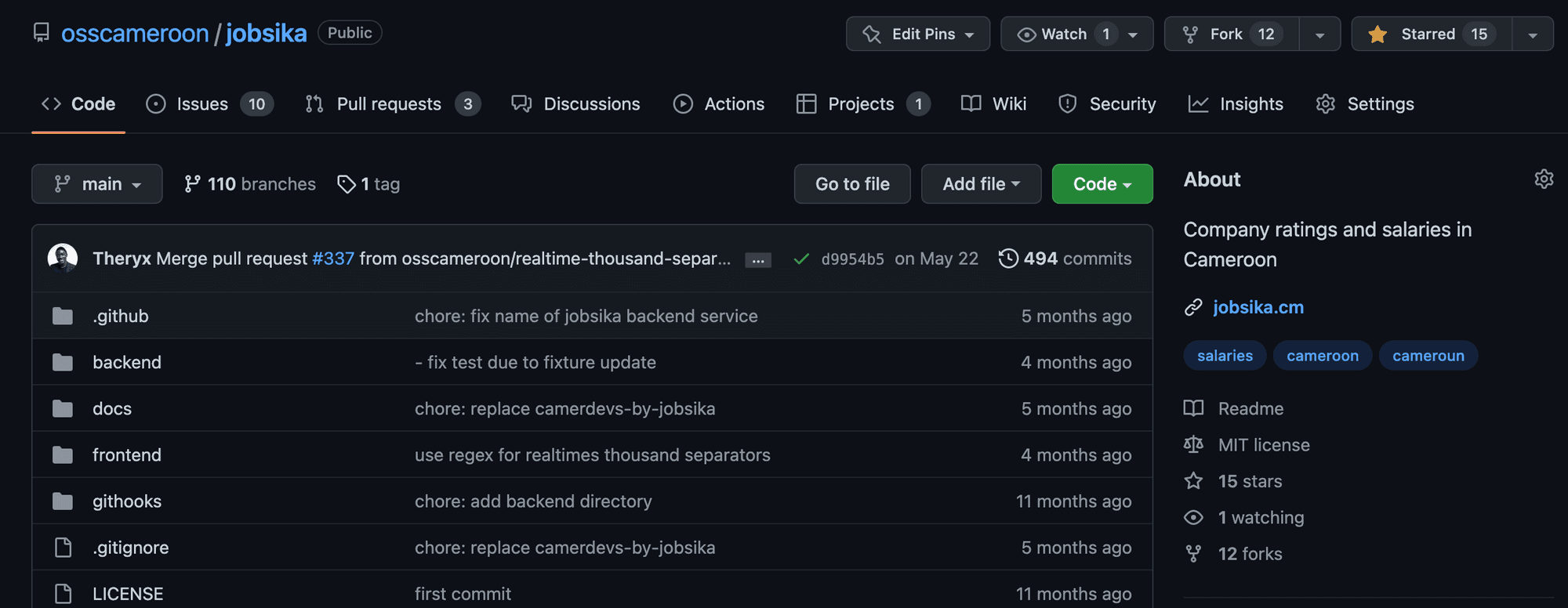Open the LICENSE file
The width and height of the screenshot is (1568, 608).
click(x=128, y=593)
